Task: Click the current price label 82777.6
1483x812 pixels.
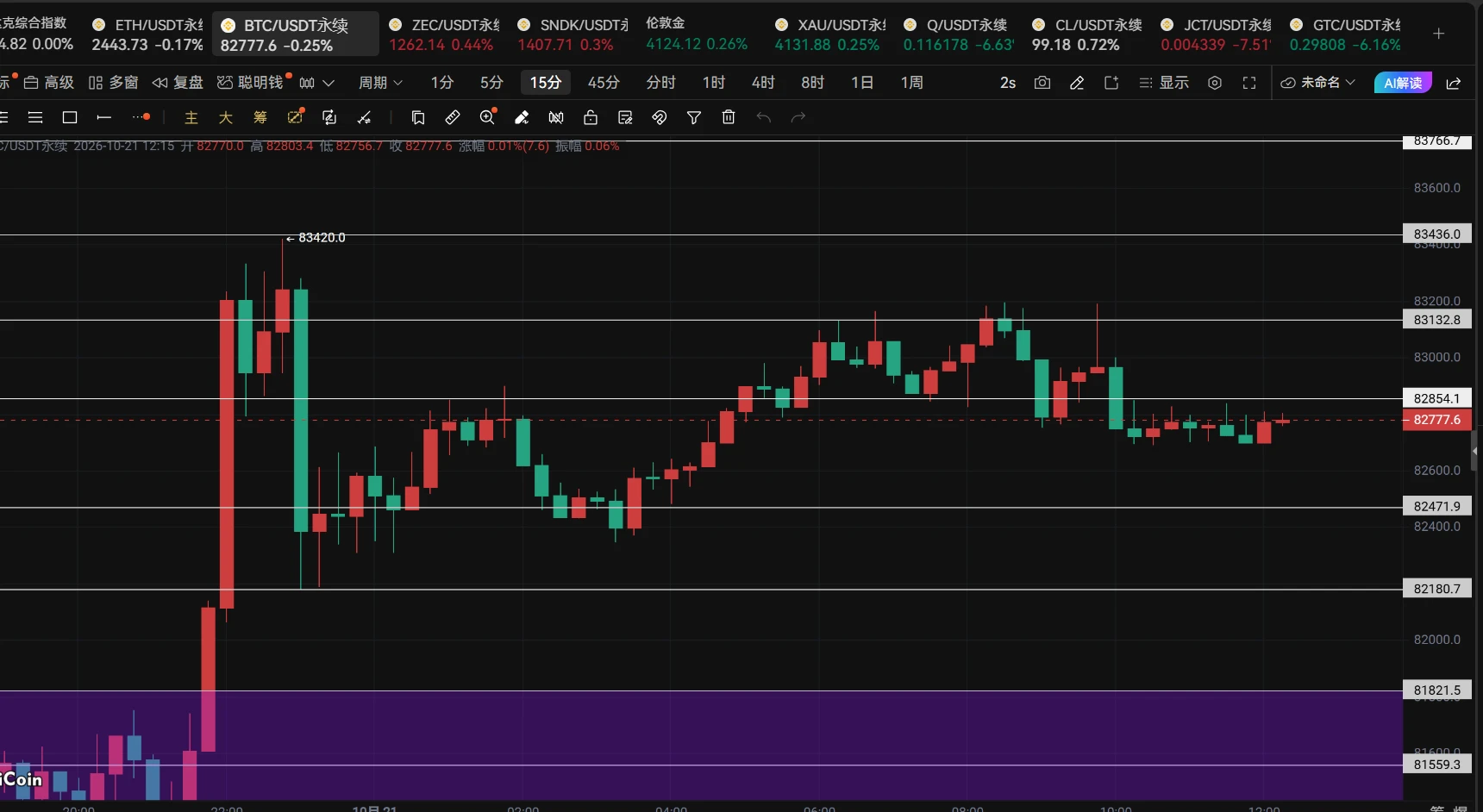Action: coord(1437,420)
